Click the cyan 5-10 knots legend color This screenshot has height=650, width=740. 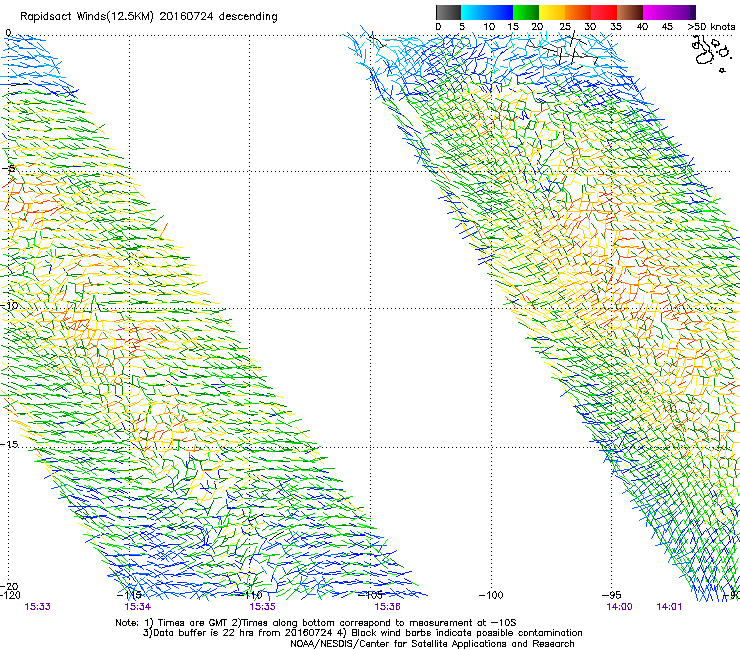coord(474,12)
